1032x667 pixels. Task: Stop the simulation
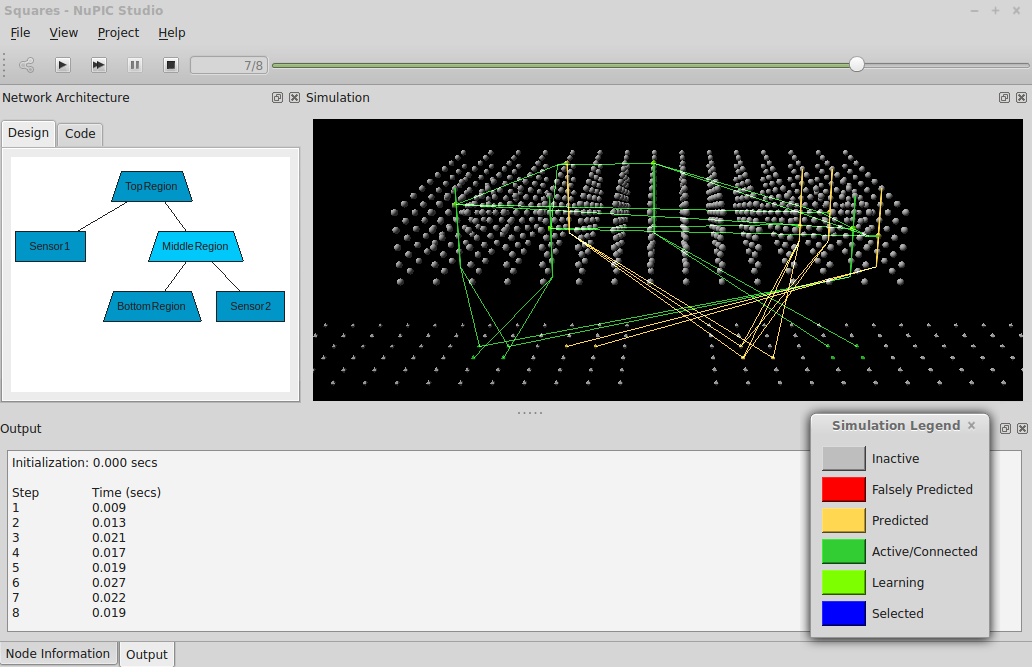(171, 65)
